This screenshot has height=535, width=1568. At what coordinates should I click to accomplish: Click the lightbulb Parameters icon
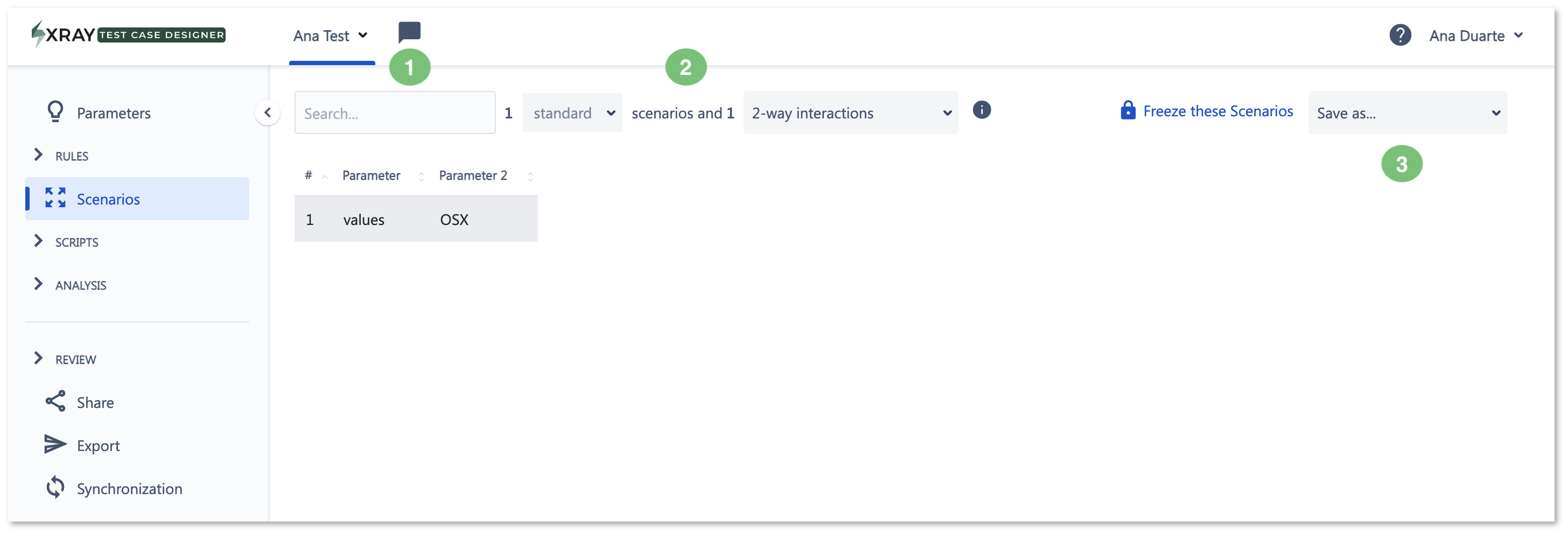click(55, 112)
